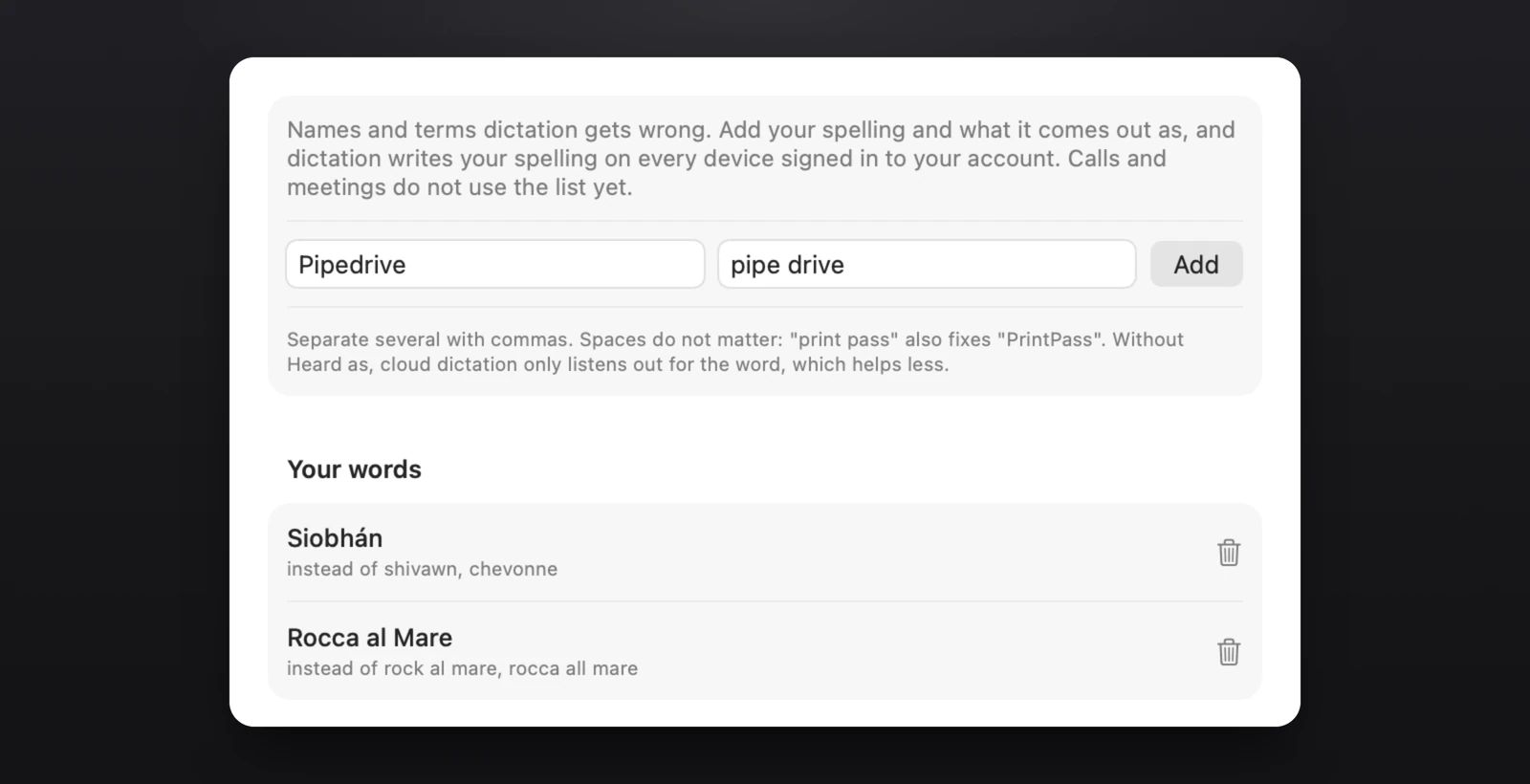1530x784 pixels.
Task: Click the 'Separate several with commas' hint text
Action: coord(735,352)
